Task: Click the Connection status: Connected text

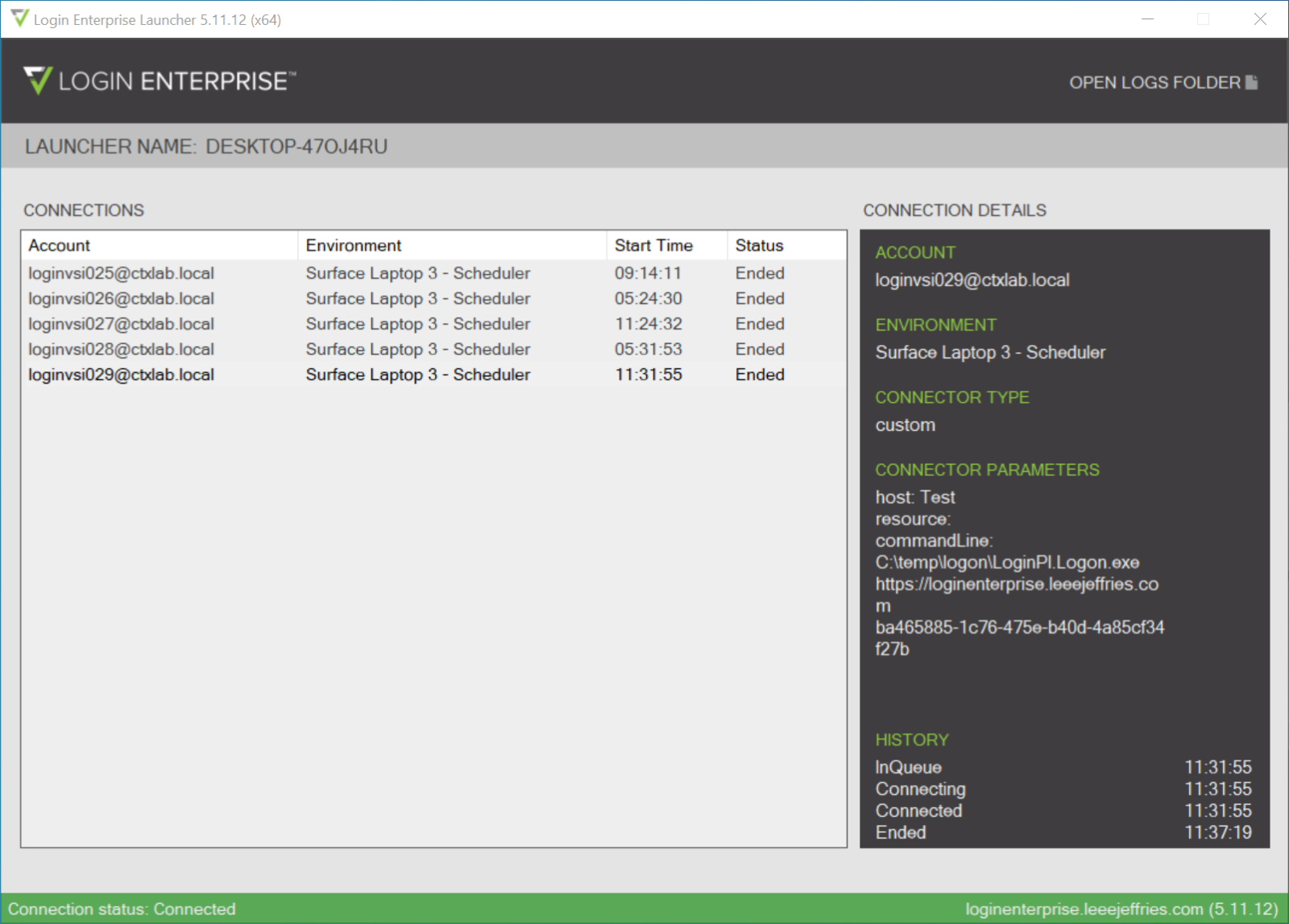Action: point(122,909)
